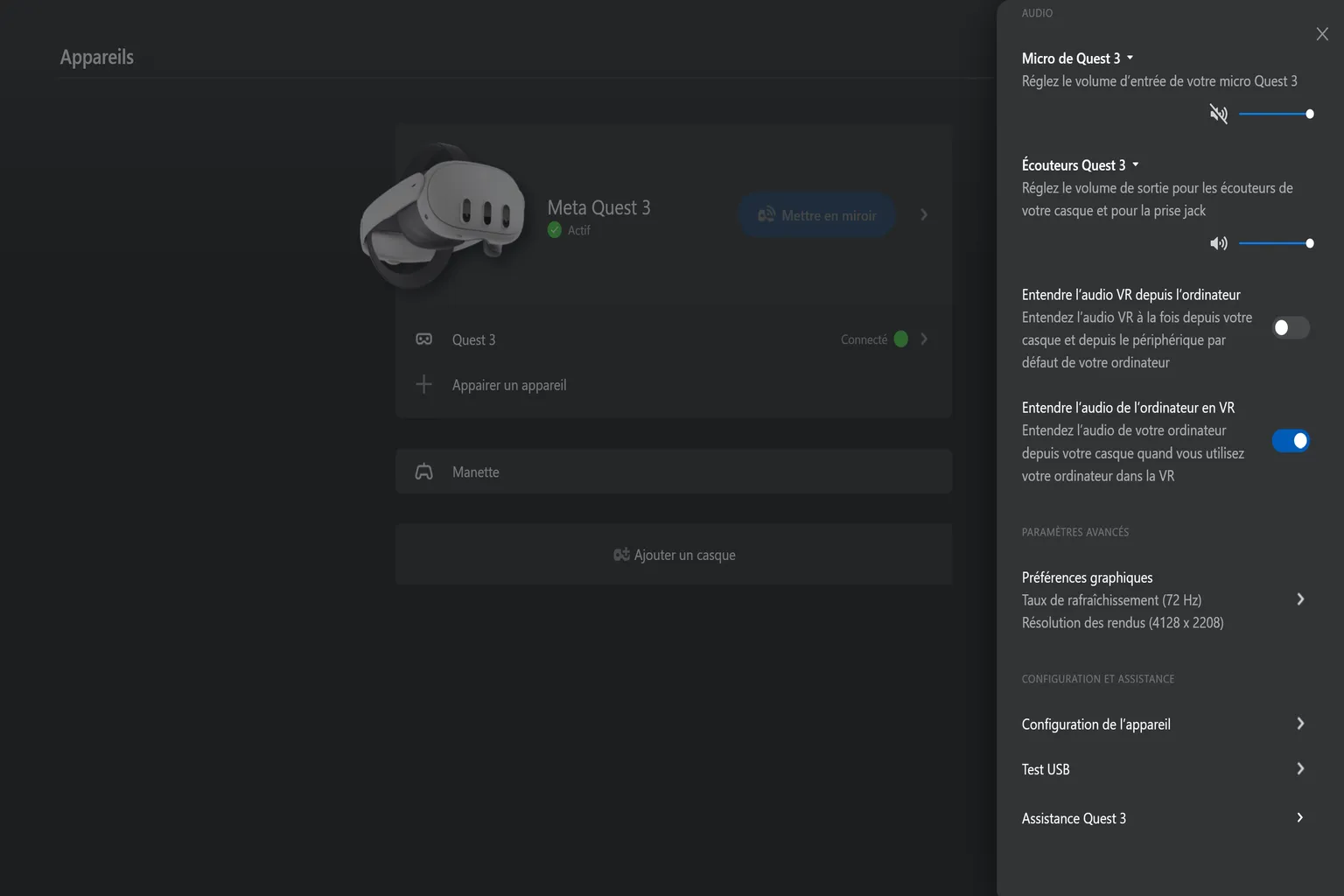Open the Micro de Quest 3 dropdown
The height and width of the screenshot is (896, 1344).
click(1077, 59)
